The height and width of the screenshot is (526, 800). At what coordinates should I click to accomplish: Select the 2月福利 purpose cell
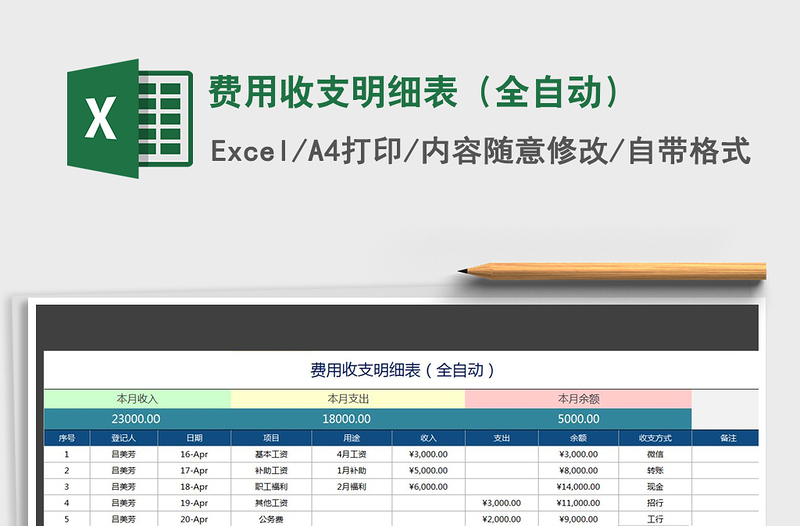pos(352,487)
